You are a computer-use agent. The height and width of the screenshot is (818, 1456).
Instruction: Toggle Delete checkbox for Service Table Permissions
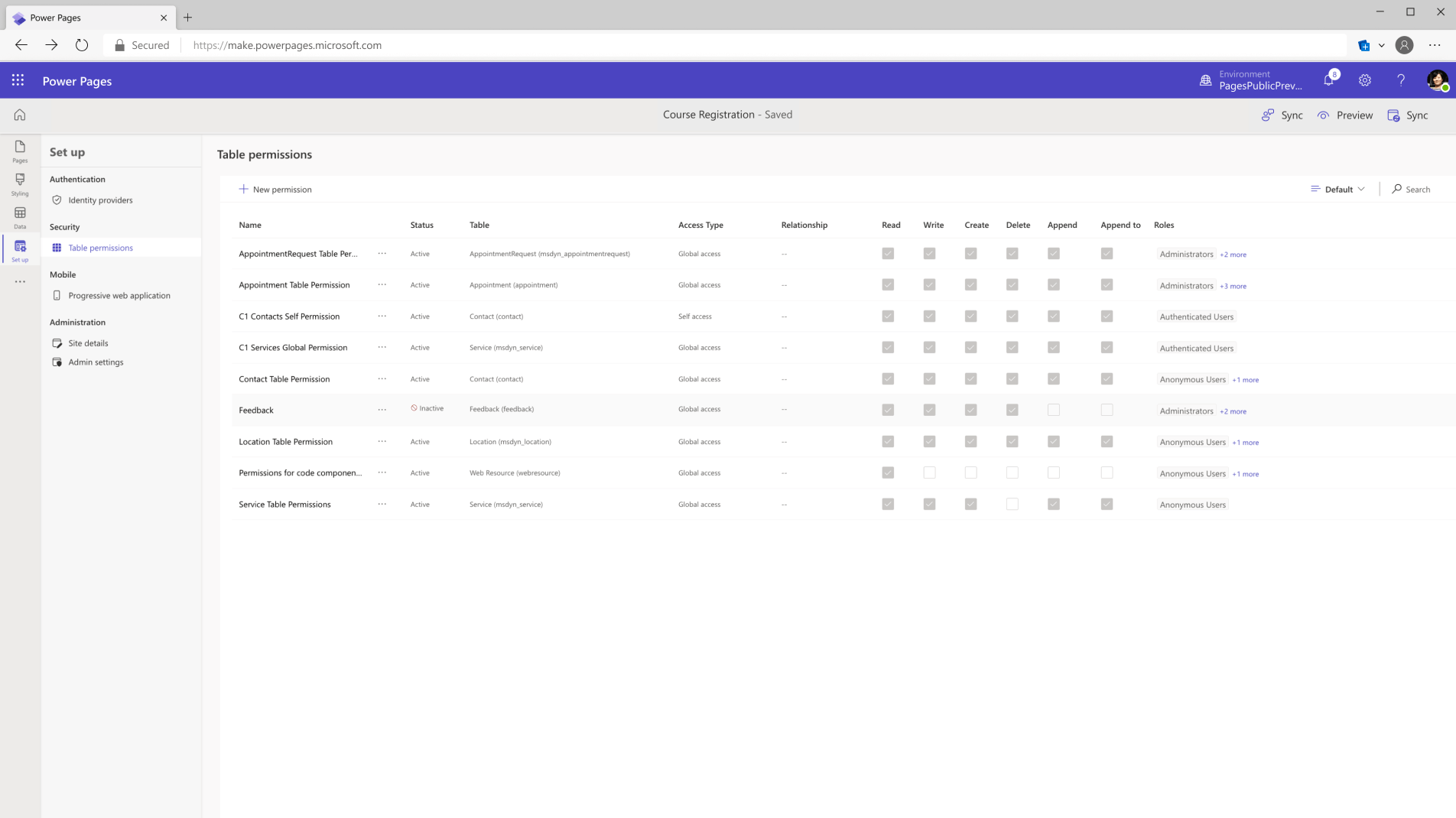tap(1012, 505)
